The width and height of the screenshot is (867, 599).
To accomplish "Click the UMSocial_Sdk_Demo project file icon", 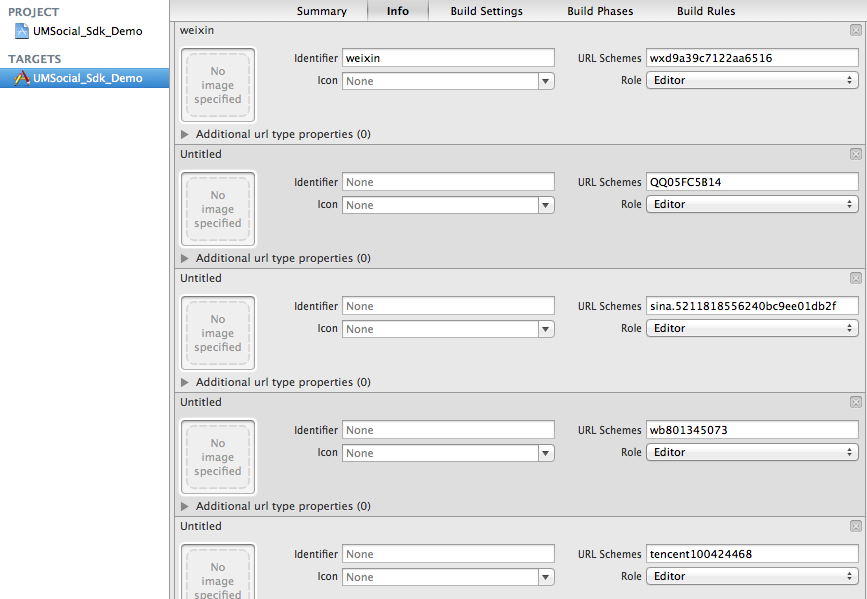I will (22, 31).
